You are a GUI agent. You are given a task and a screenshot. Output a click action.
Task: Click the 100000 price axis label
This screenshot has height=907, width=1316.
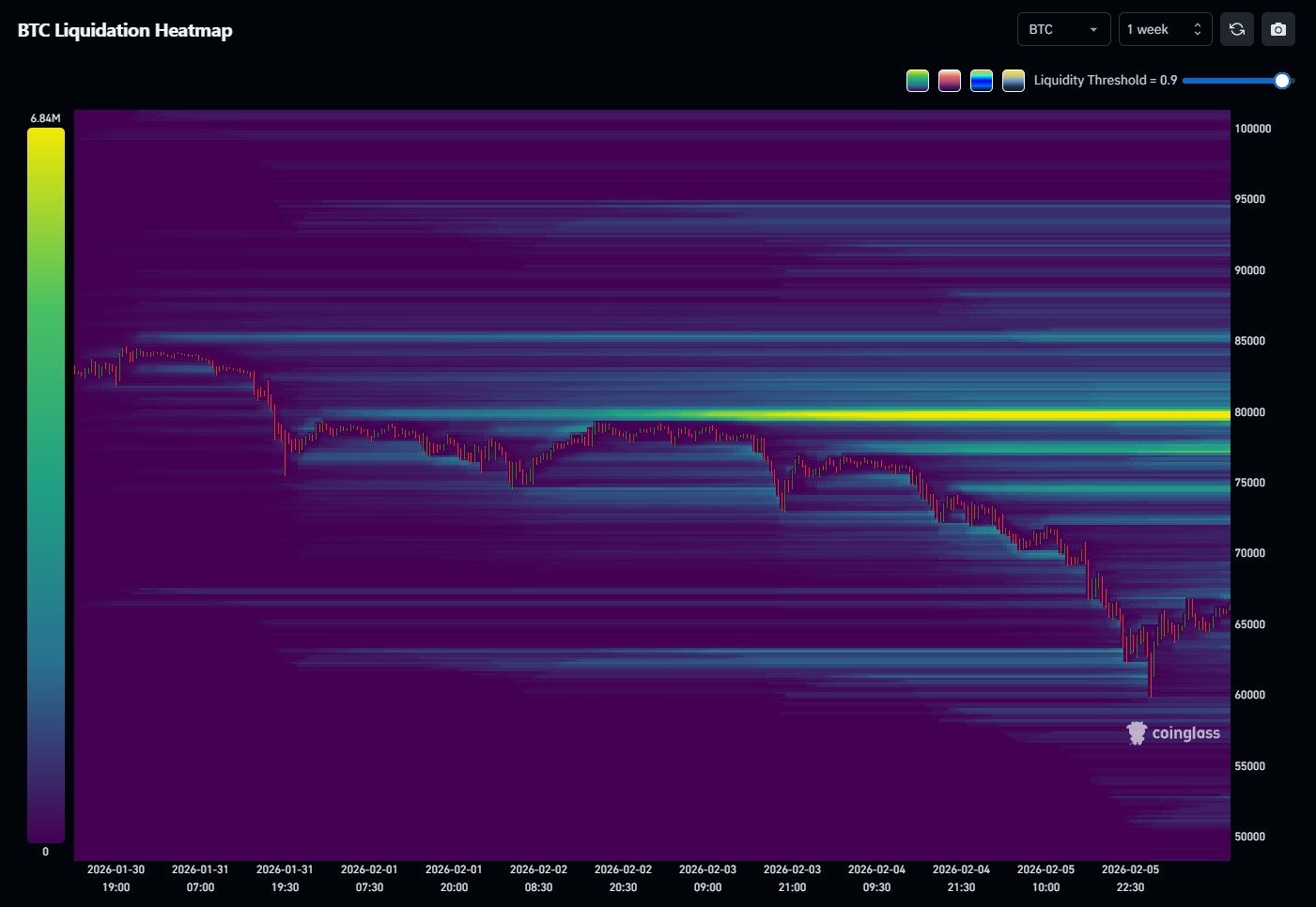click(1252, 129)
